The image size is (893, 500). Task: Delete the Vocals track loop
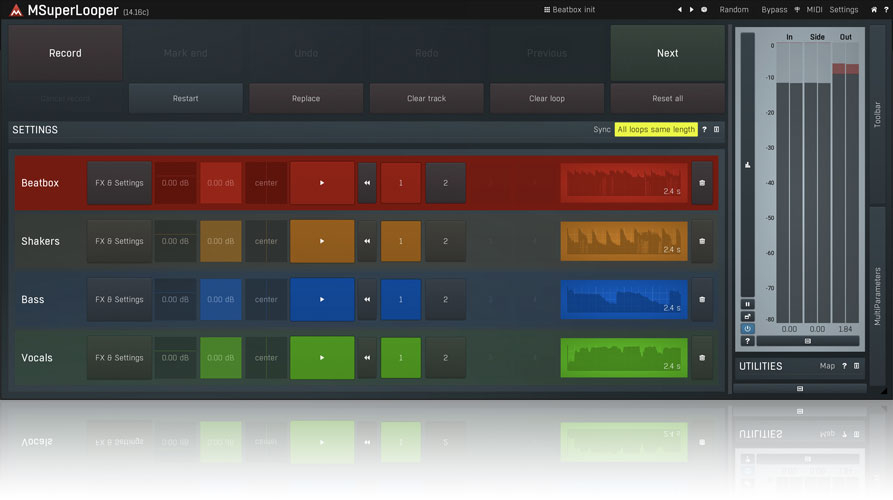click(701, 358)
